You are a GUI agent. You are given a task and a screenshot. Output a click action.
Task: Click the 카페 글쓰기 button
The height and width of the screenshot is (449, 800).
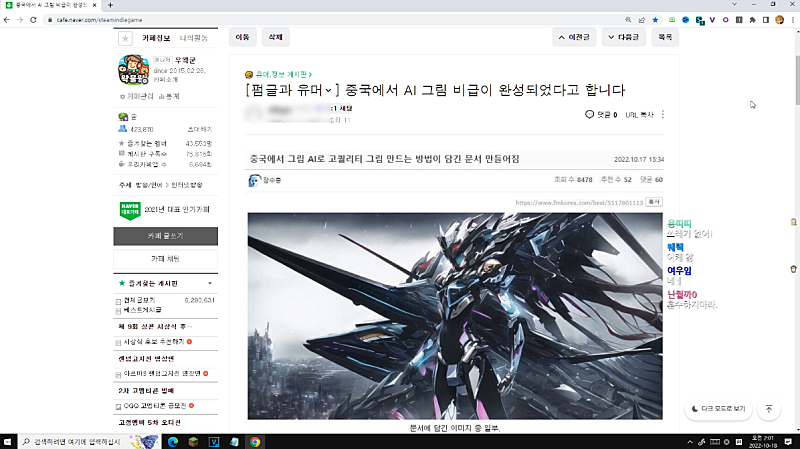tap(165, 236)
